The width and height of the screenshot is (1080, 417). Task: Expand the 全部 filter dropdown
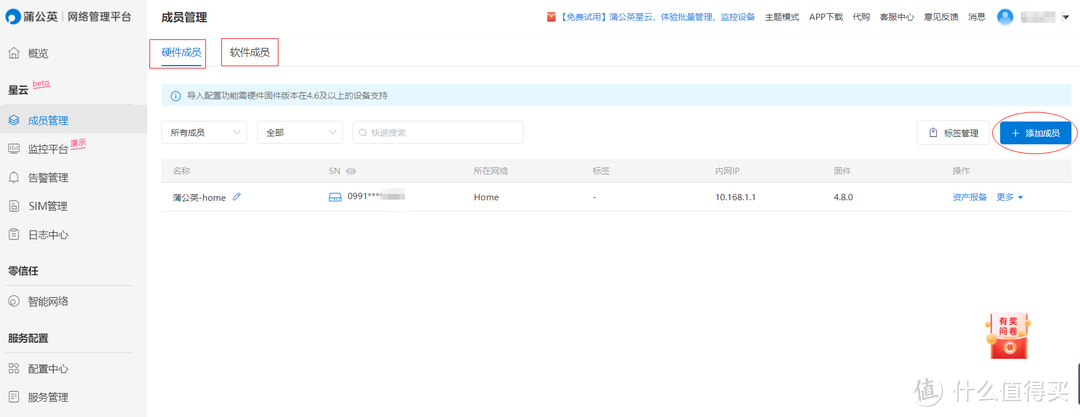pos(300,133)
